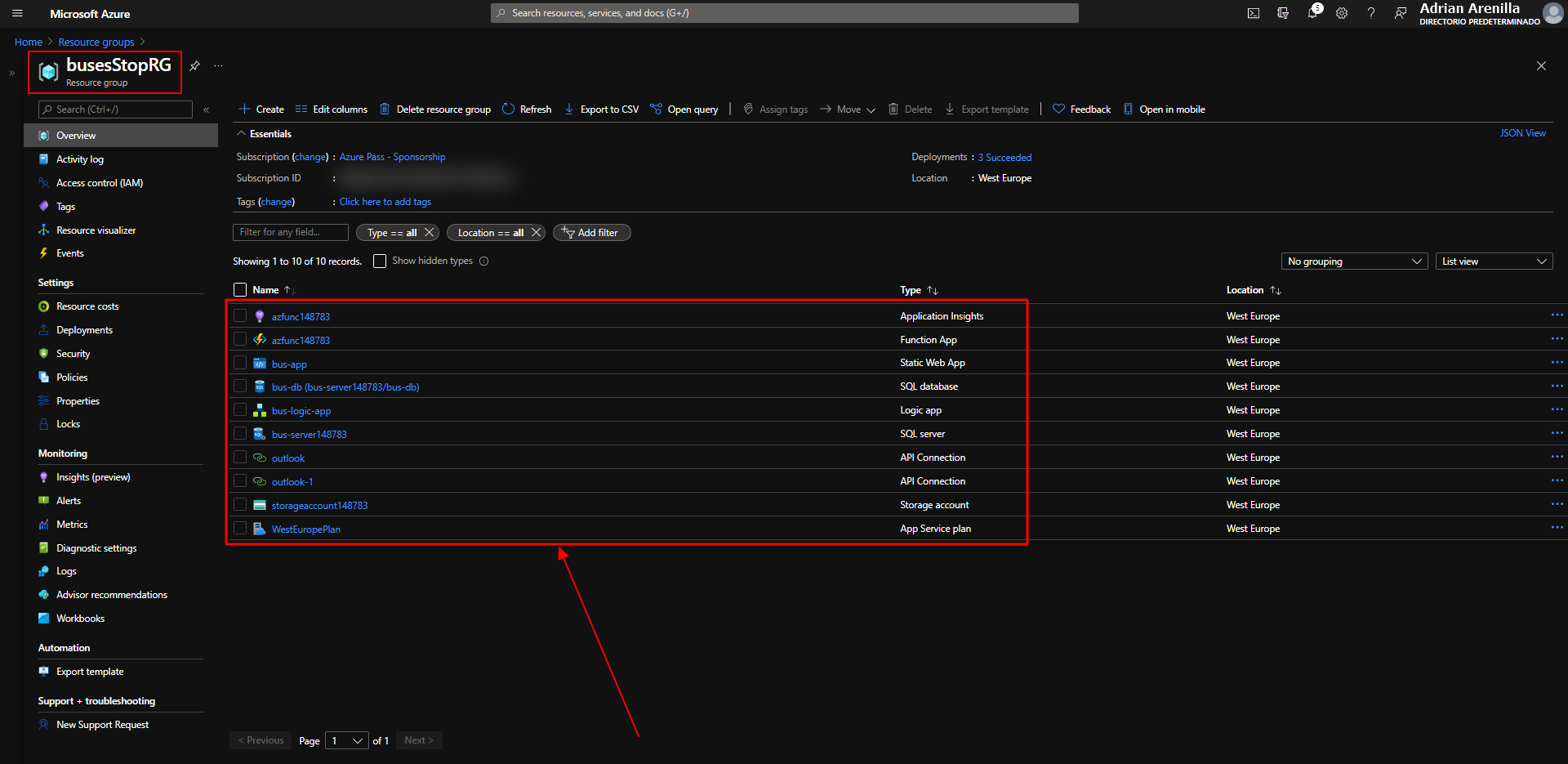Select the checkbox for bus-app
This screenshot has height=764, width=1568.
point(240,362)
